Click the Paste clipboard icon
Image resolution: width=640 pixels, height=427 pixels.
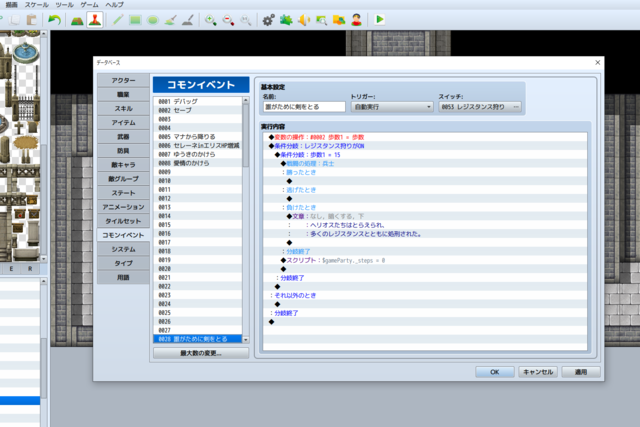coord(31,20)
